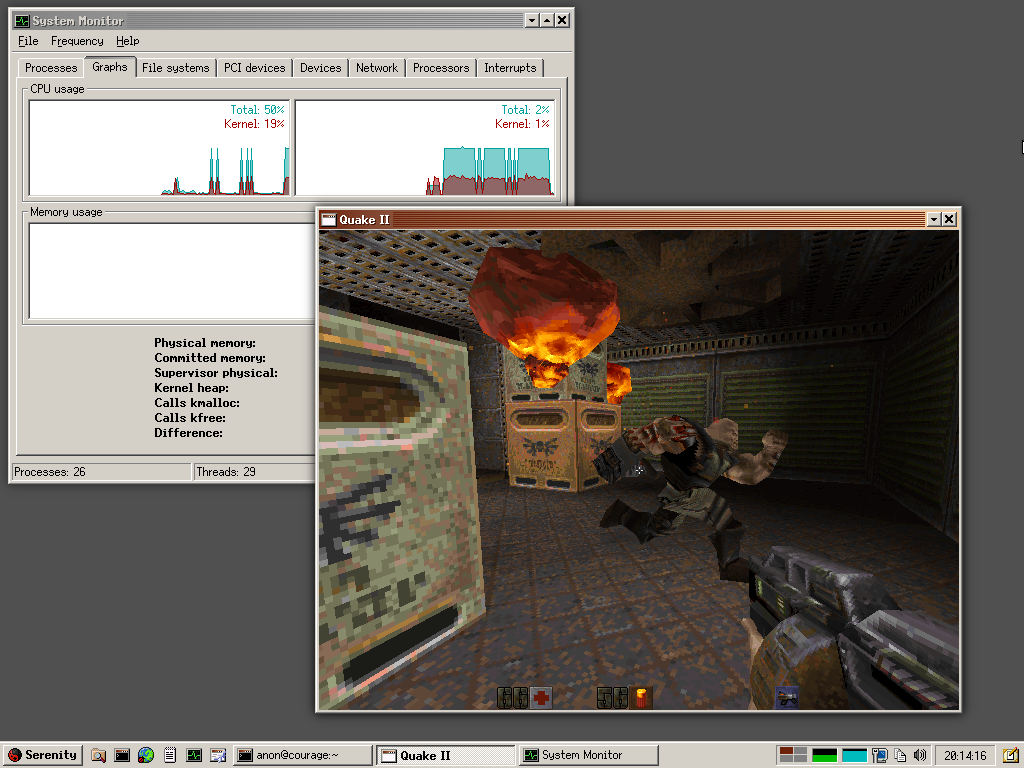
Task: Switch to the Processes tab
Action: [51, 68]
